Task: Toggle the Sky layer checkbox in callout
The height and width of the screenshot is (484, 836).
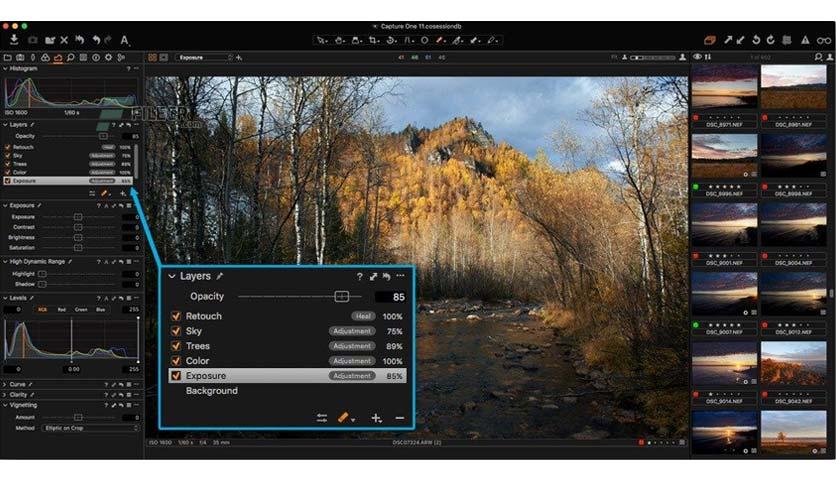Action: 176,331
